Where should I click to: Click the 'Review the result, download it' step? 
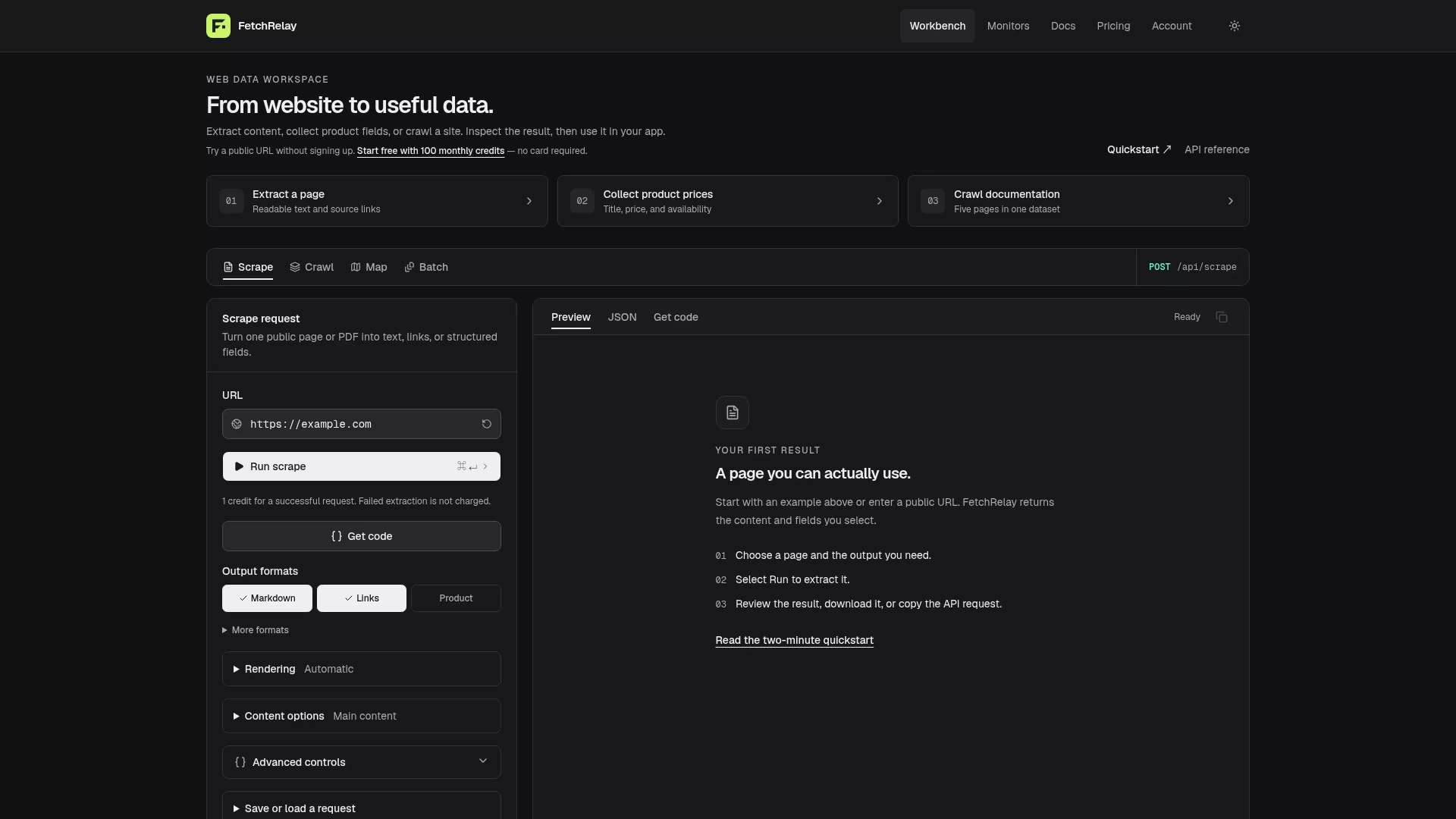tap(869, 604)
